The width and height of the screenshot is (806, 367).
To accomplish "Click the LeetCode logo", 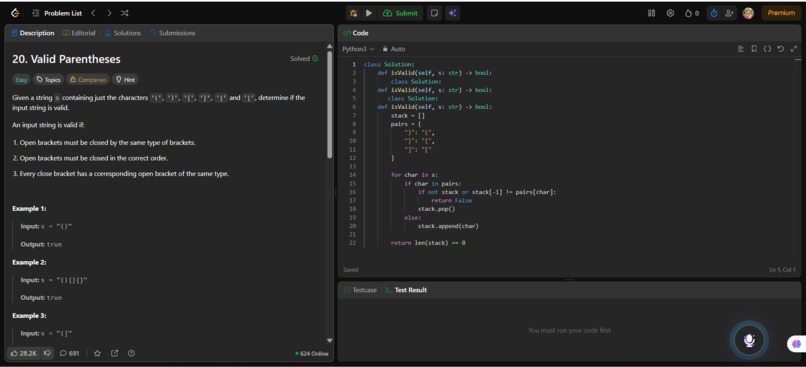I will [15, 13].
